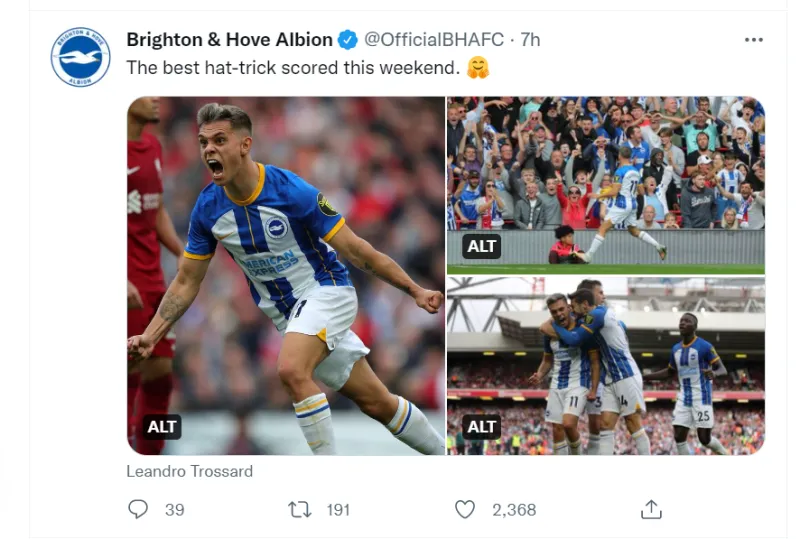This screenshot has width=800, height=539.
Task: Click the hugging face emoji in tweet
Action: coord(479,68)
